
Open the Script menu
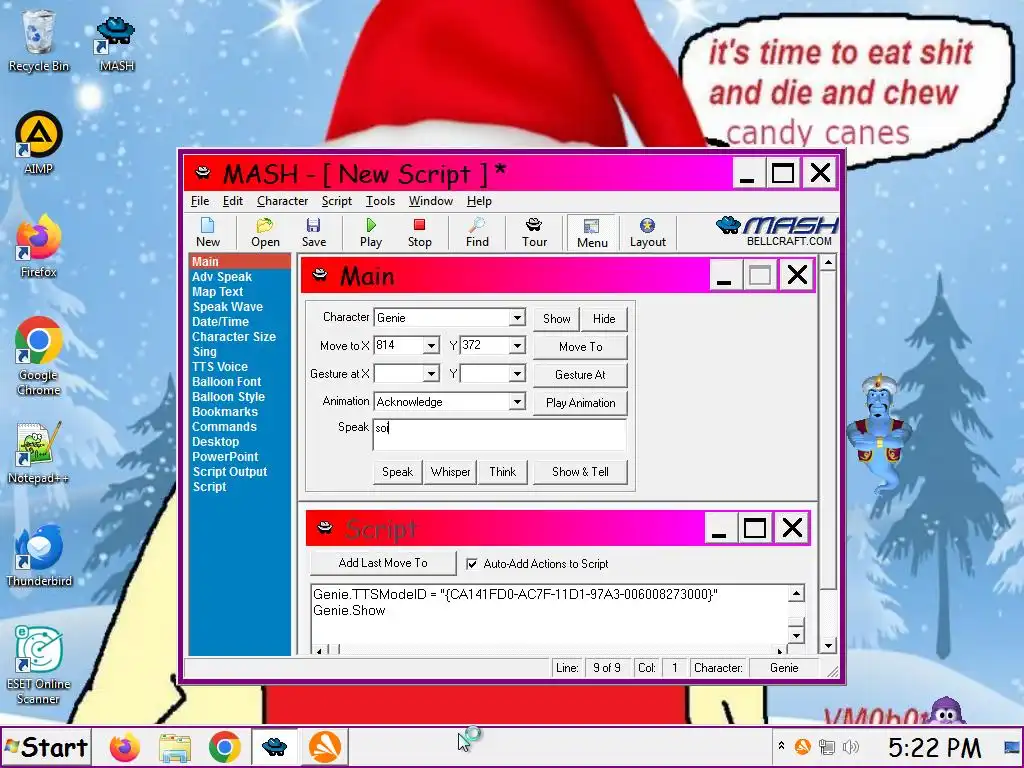(336, 201)
